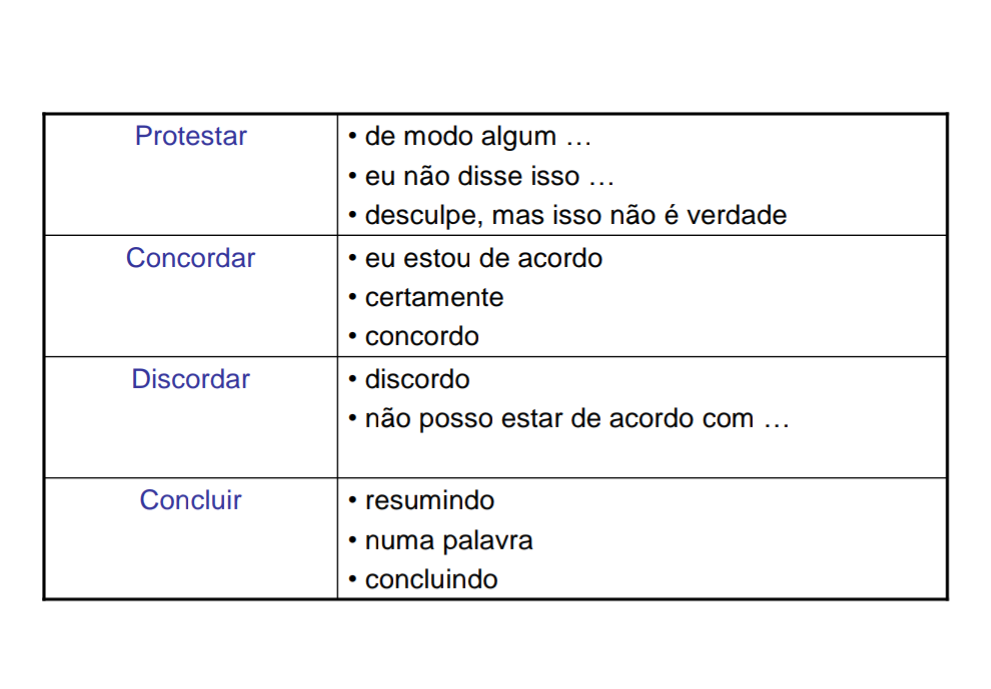This screenshot has height=689, width=991.
Task: Click the phrase 'de modo algum …'
Action: coord(478,137)
